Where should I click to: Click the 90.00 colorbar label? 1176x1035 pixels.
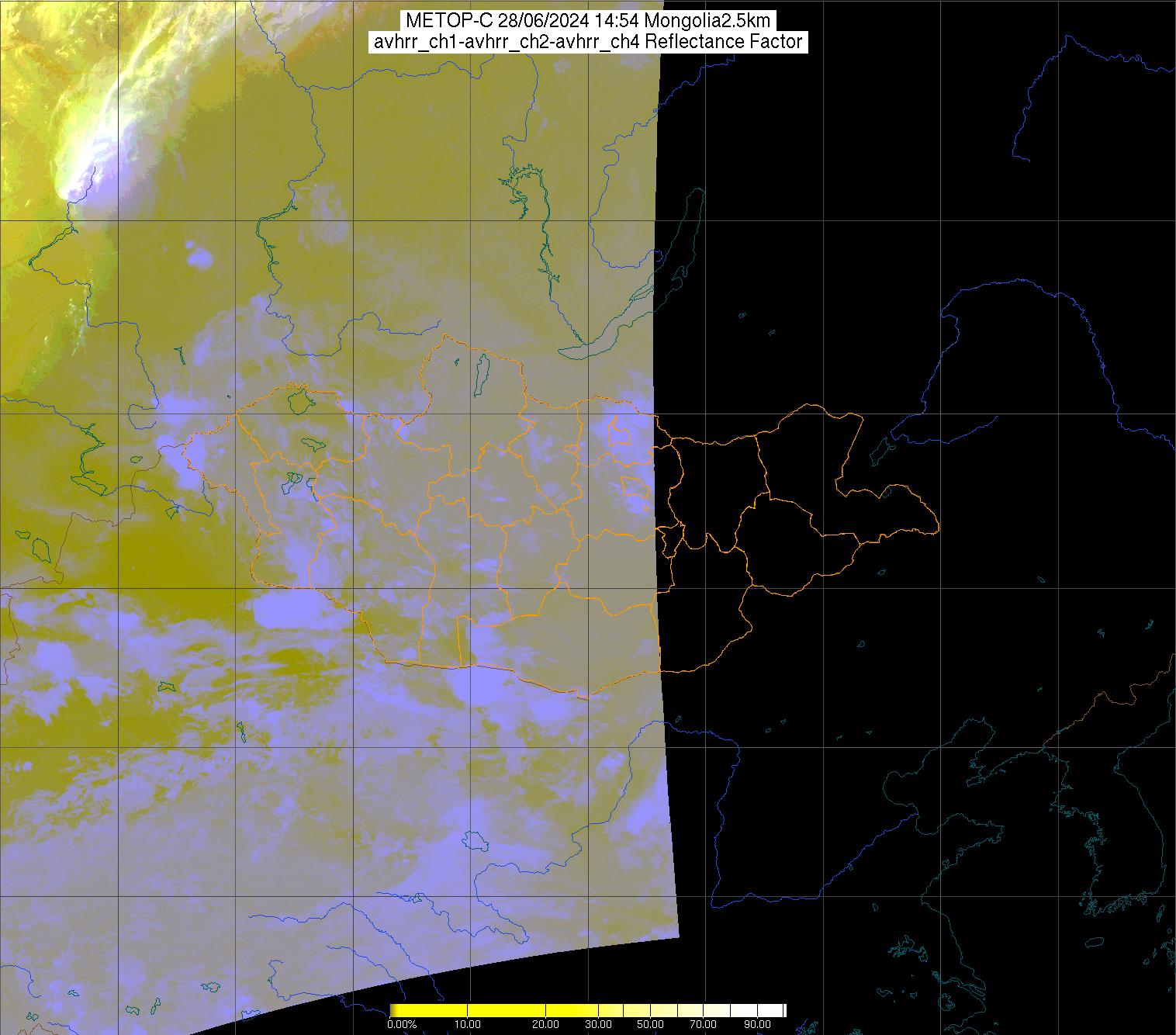[757, 1024]
